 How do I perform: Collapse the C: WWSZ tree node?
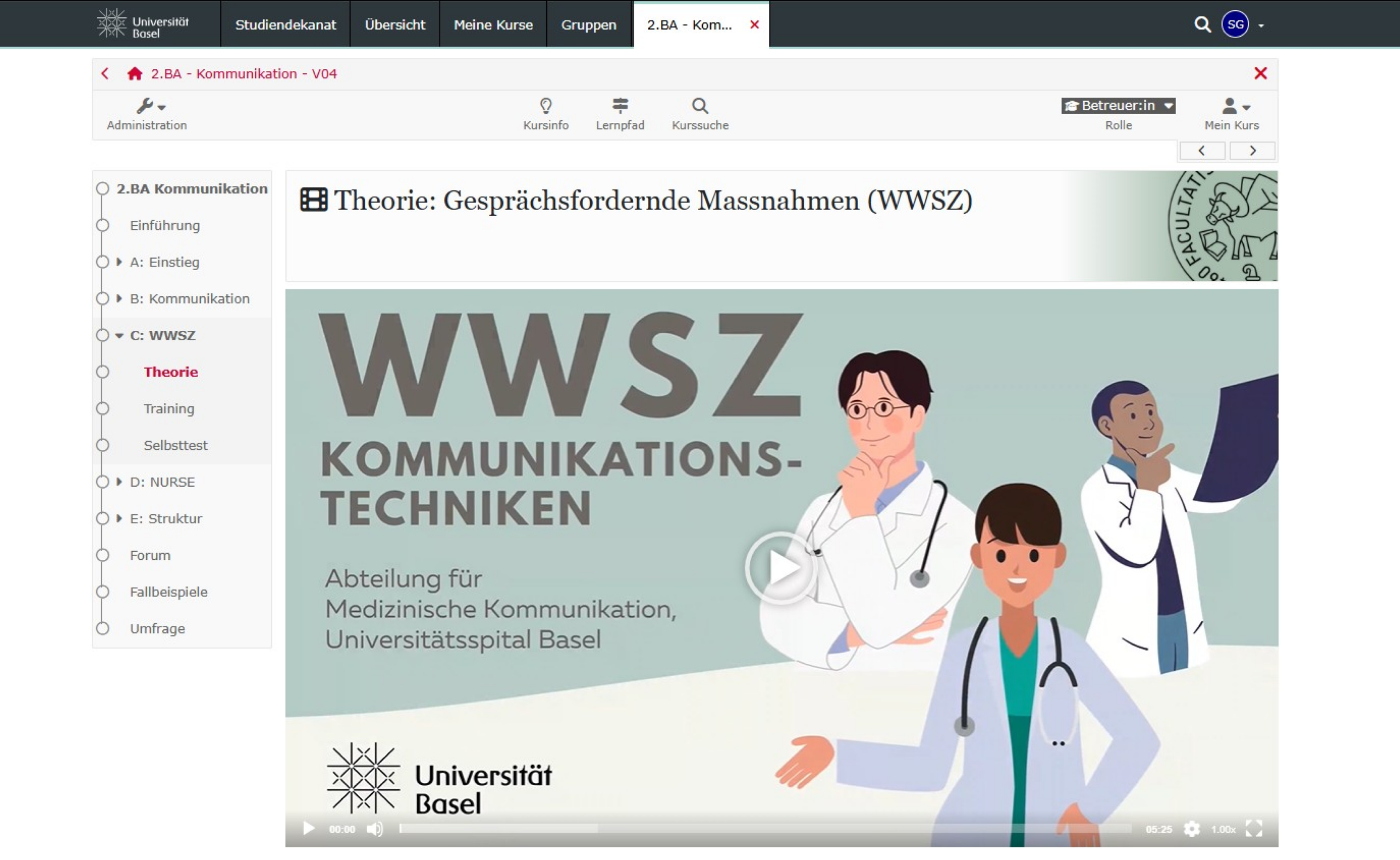(x=119, y=336)
